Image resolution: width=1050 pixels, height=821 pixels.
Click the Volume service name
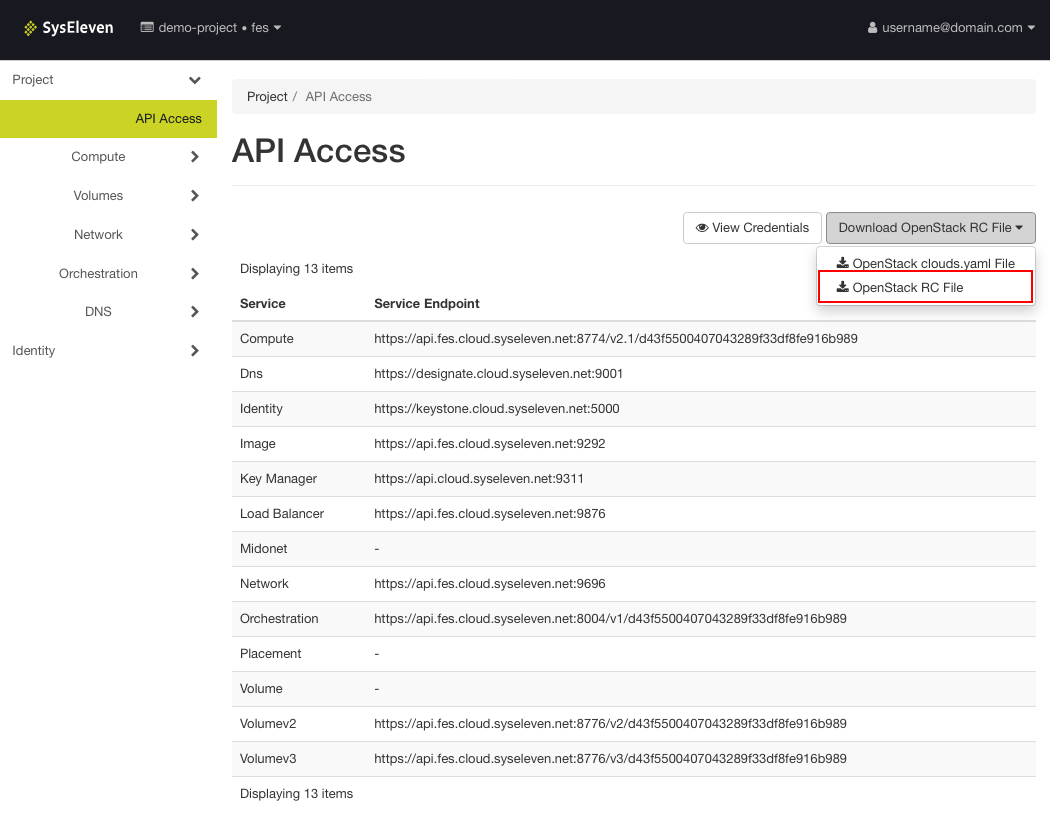point(261,688)
